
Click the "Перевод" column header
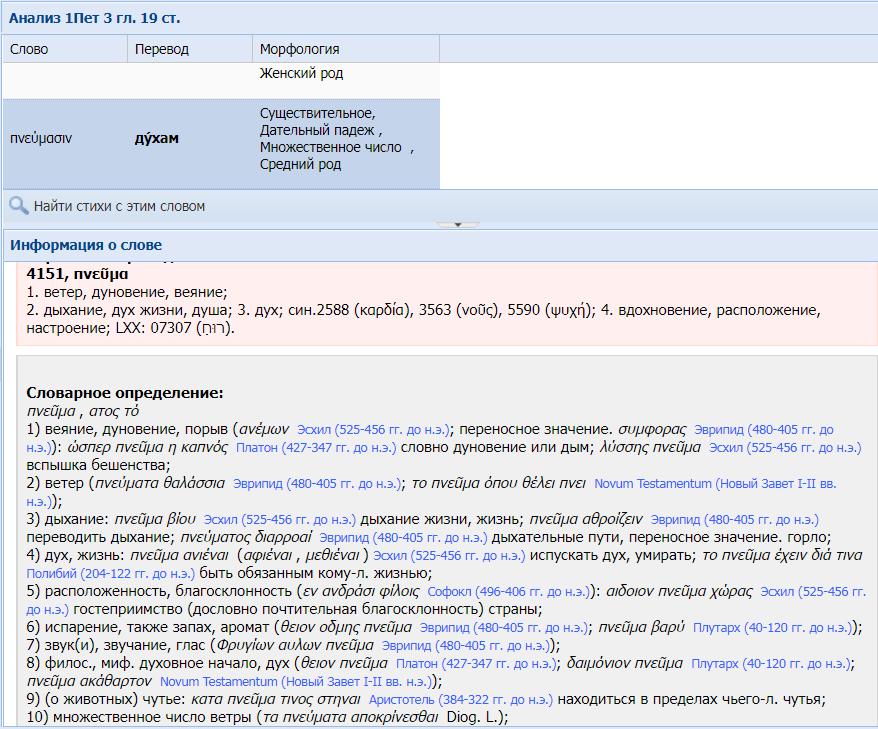tap(161, 49)
